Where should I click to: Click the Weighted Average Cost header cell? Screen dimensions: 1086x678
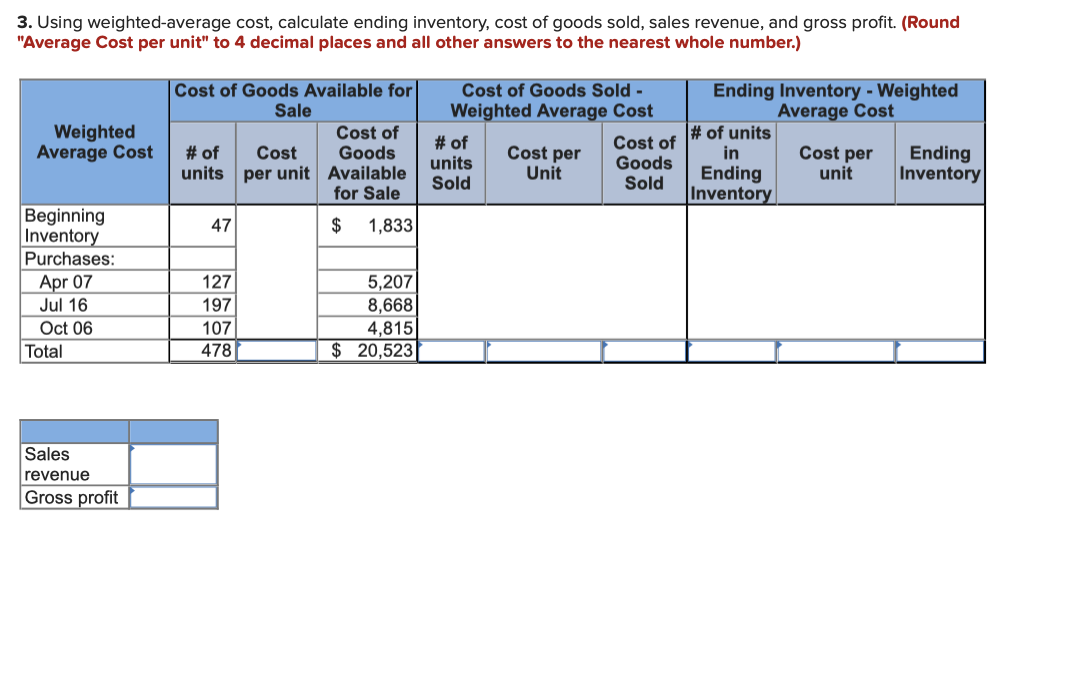click(93, 143)
